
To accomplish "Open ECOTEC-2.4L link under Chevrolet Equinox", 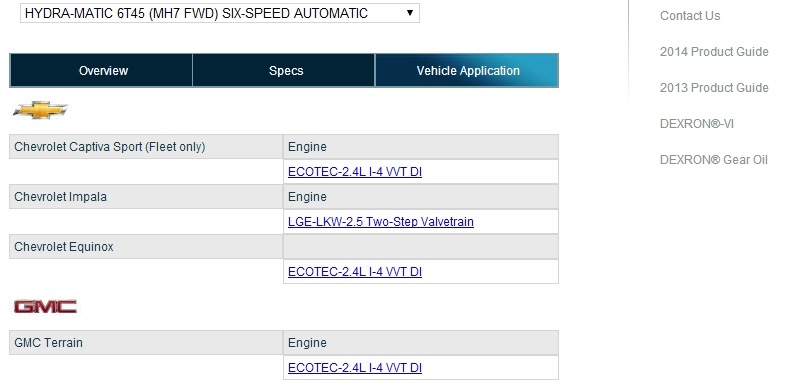I will (355, 272).
